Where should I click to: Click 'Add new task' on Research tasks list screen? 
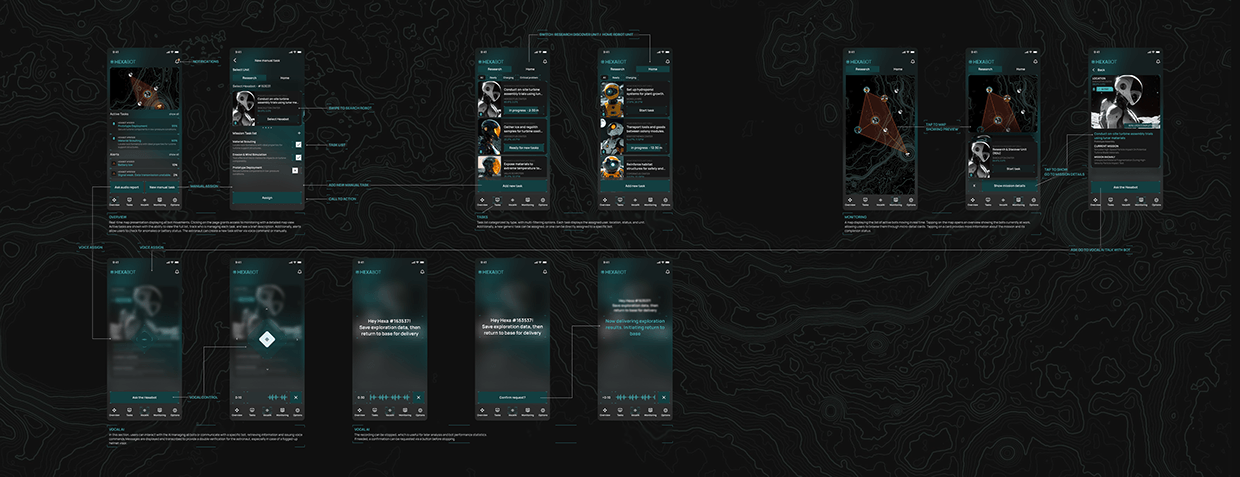[x=512, y=186]
